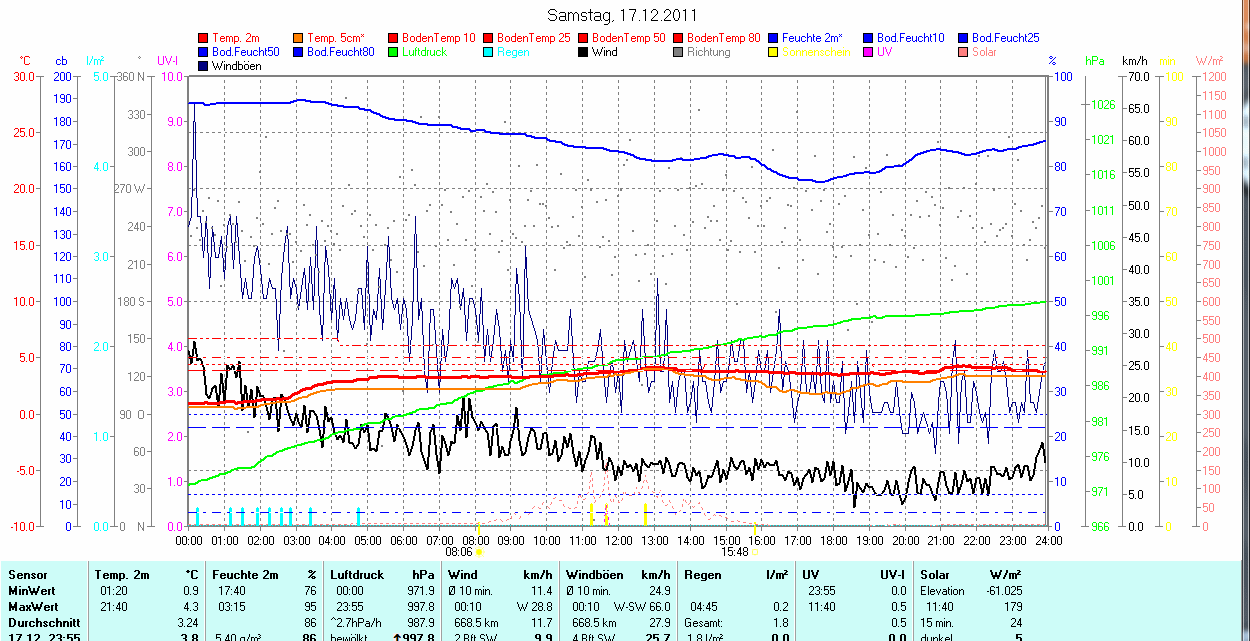
Task: Click the 15:48 sunset marker below the axis
Action: 738,551
